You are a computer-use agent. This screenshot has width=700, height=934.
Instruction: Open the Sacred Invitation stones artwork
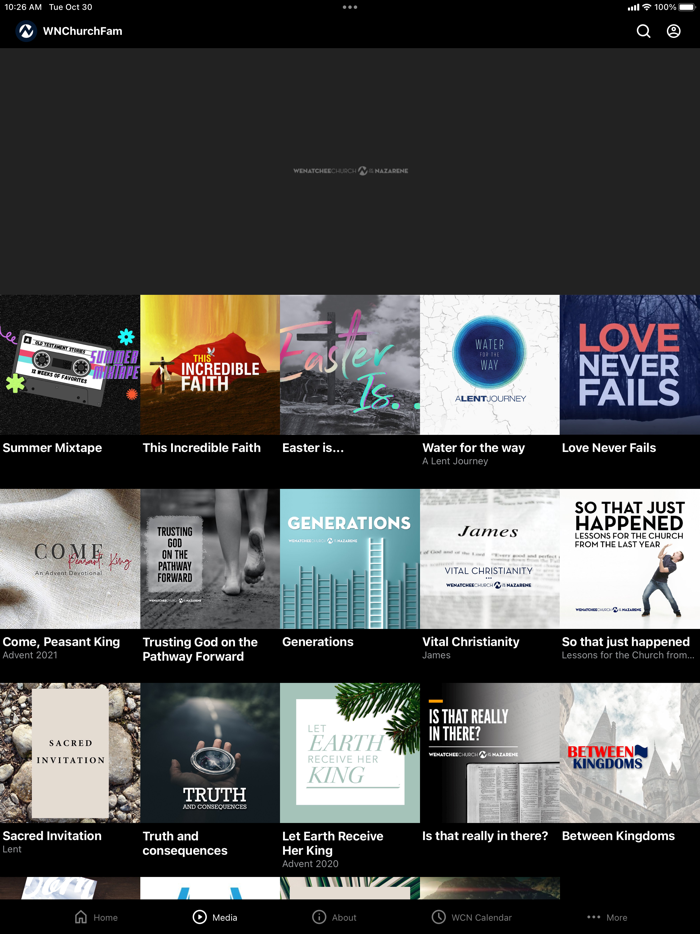70,753
